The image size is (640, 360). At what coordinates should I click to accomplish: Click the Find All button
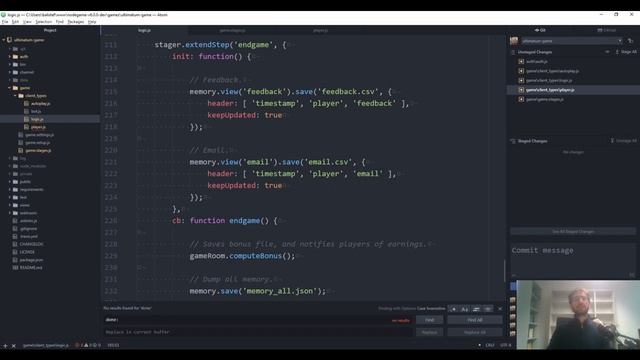(x=475, y=320)
